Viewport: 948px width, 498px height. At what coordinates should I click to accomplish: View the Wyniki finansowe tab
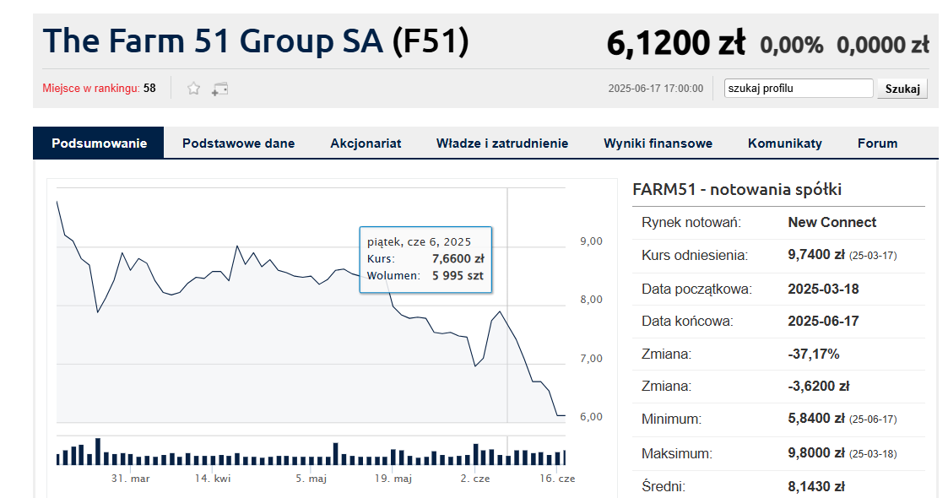(x=658, y=143)
